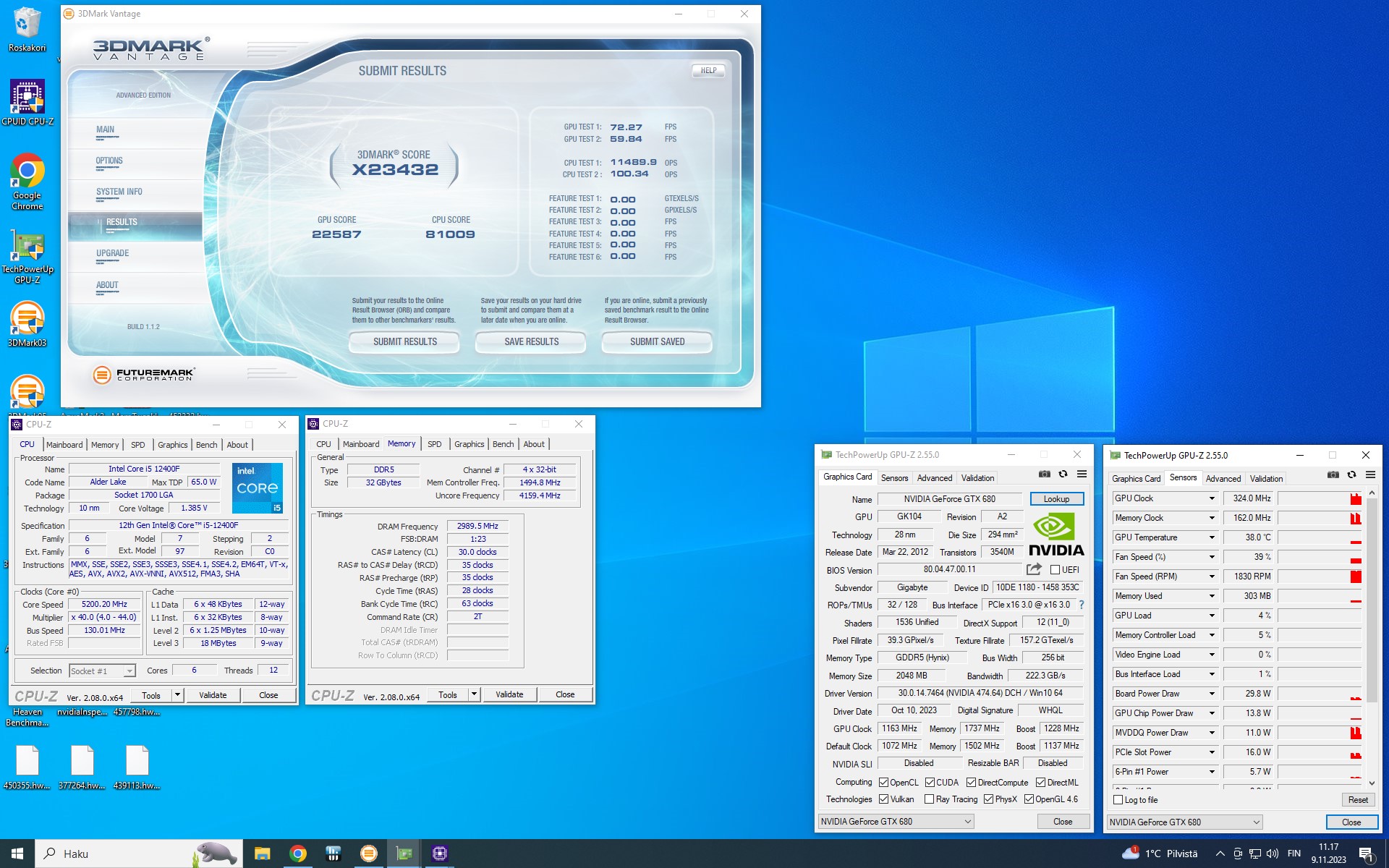Expand GPU Temperature sensor dropdown
The height and width of the screenshot is (868, 1389).
click(x=1212, y=537)
